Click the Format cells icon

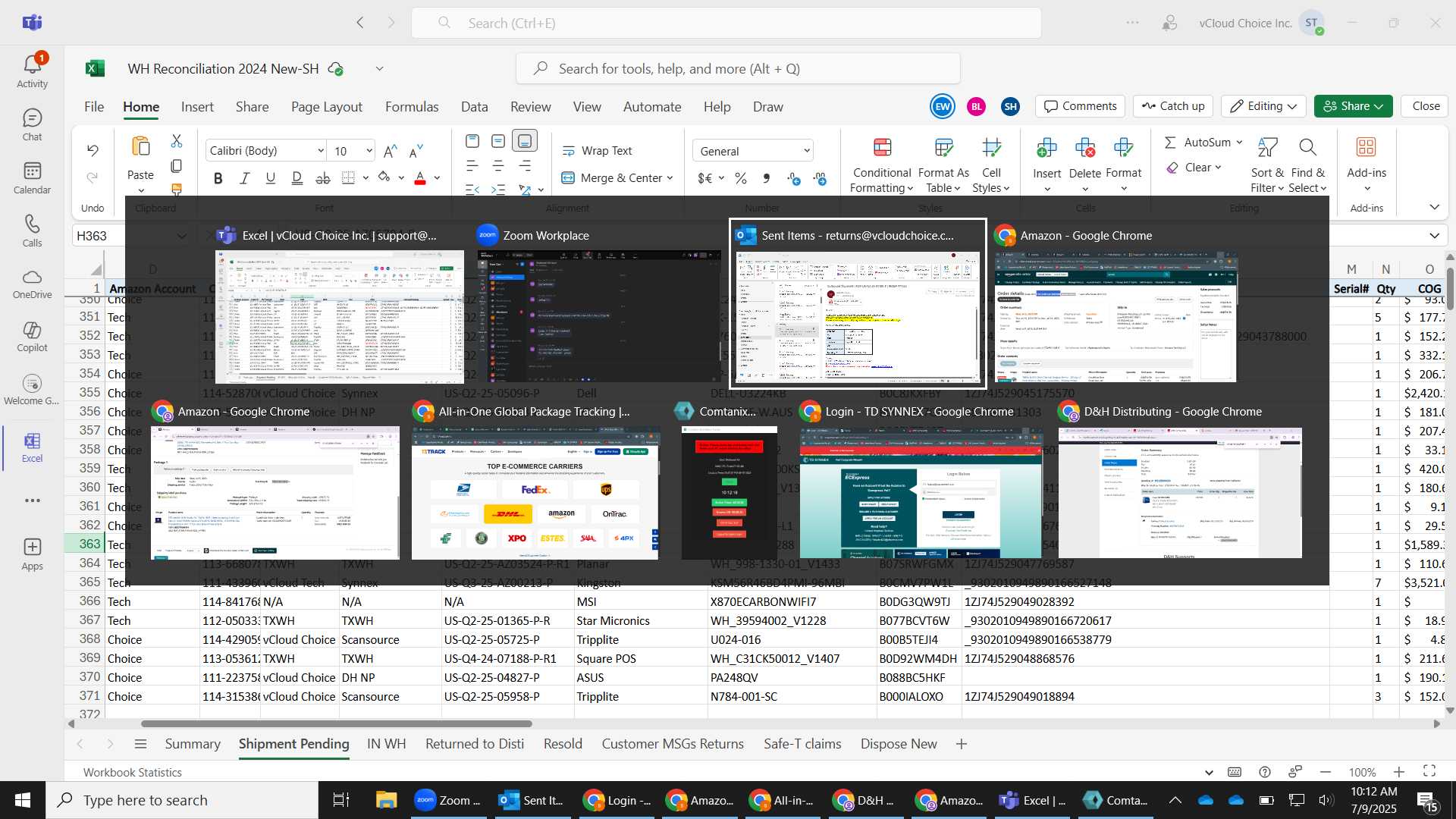[1124, 148]
